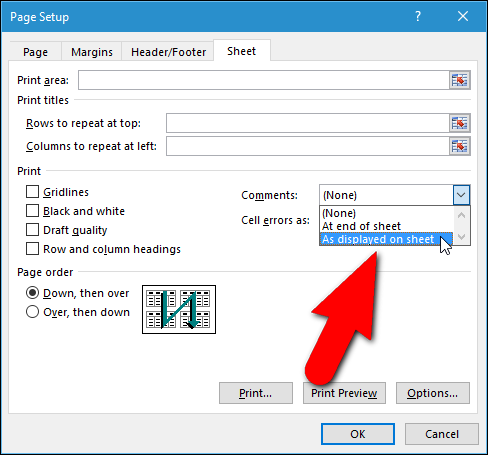
Task: Click the page order diagram thumbnail
Action: point(179,309)
